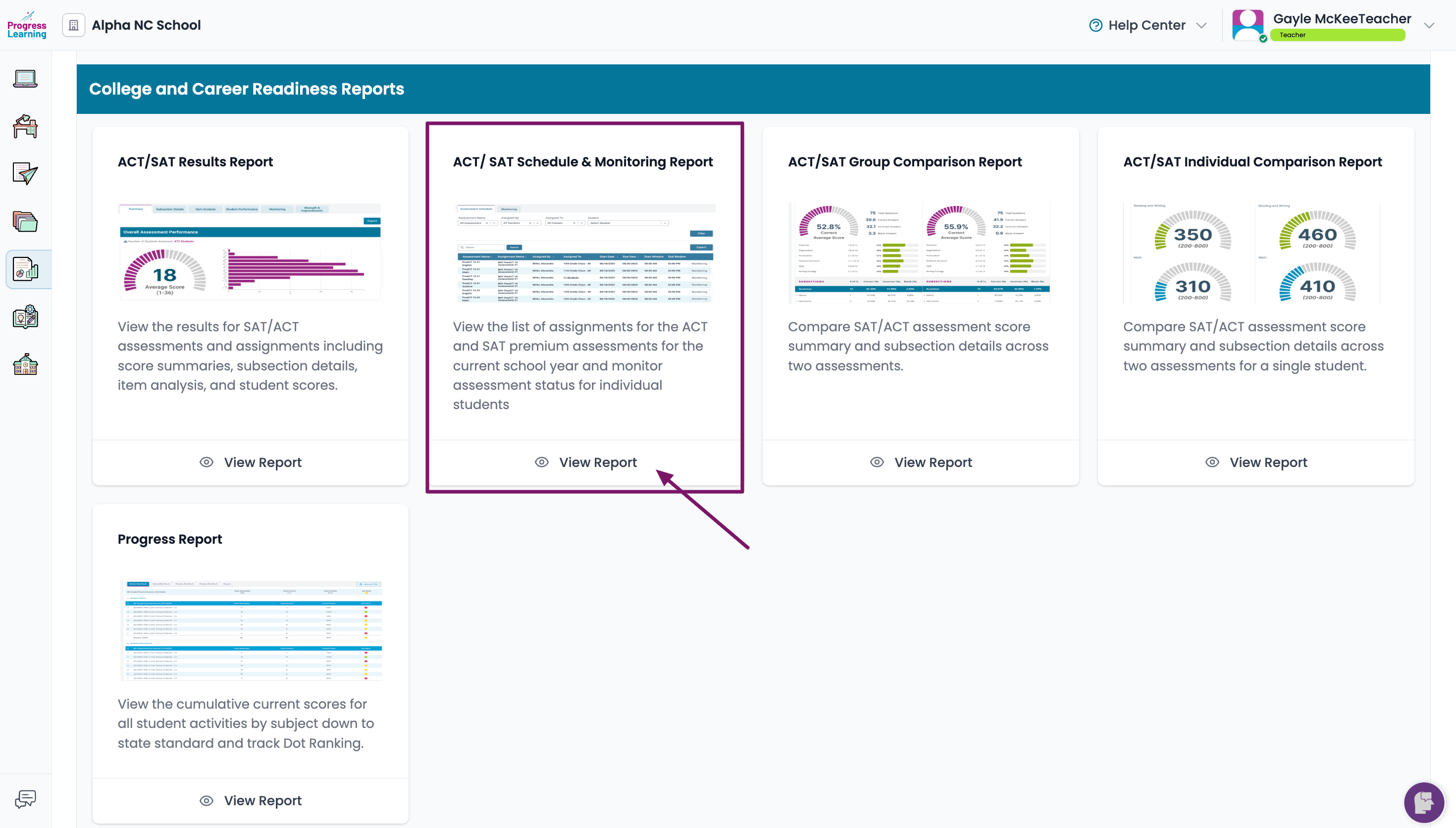
Task: Click the description starting "View the results for SAT/ACT"
Action: (x=250, y=356)
